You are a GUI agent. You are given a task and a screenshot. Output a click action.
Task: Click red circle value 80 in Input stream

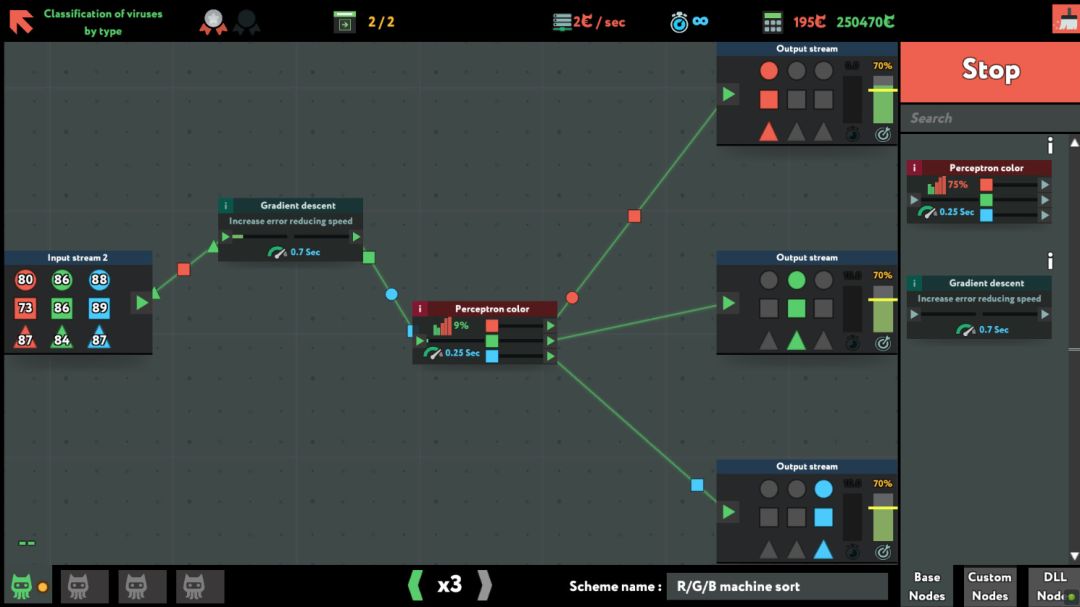pos(25,280)
